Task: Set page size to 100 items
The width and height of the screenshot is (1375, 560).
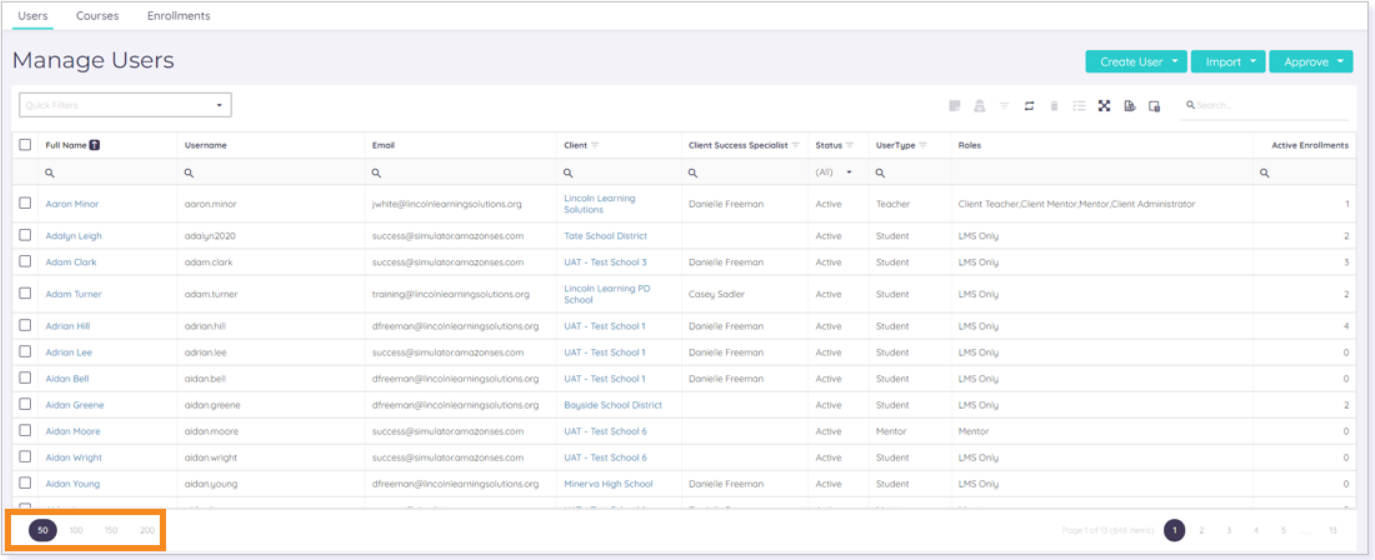Action: pyautogui.click(x=76, y=530)
